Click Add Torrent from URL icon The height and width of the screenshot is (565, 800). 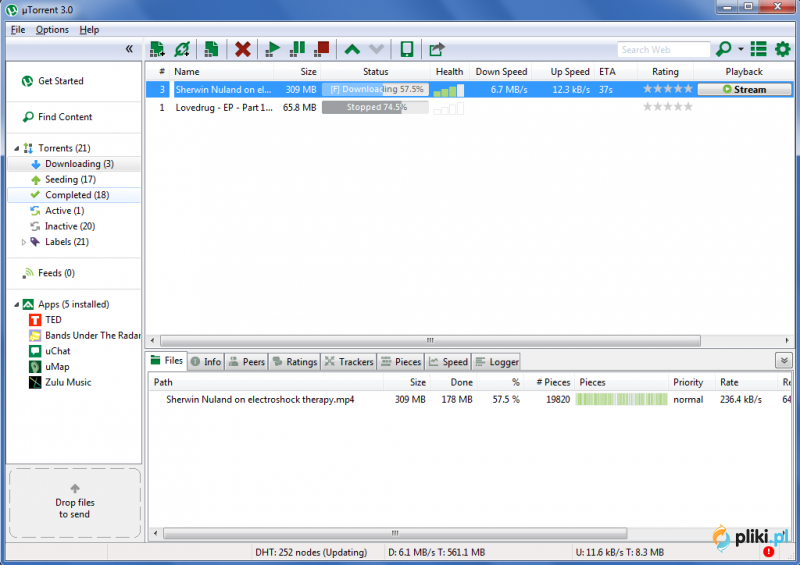click(182, 50)
